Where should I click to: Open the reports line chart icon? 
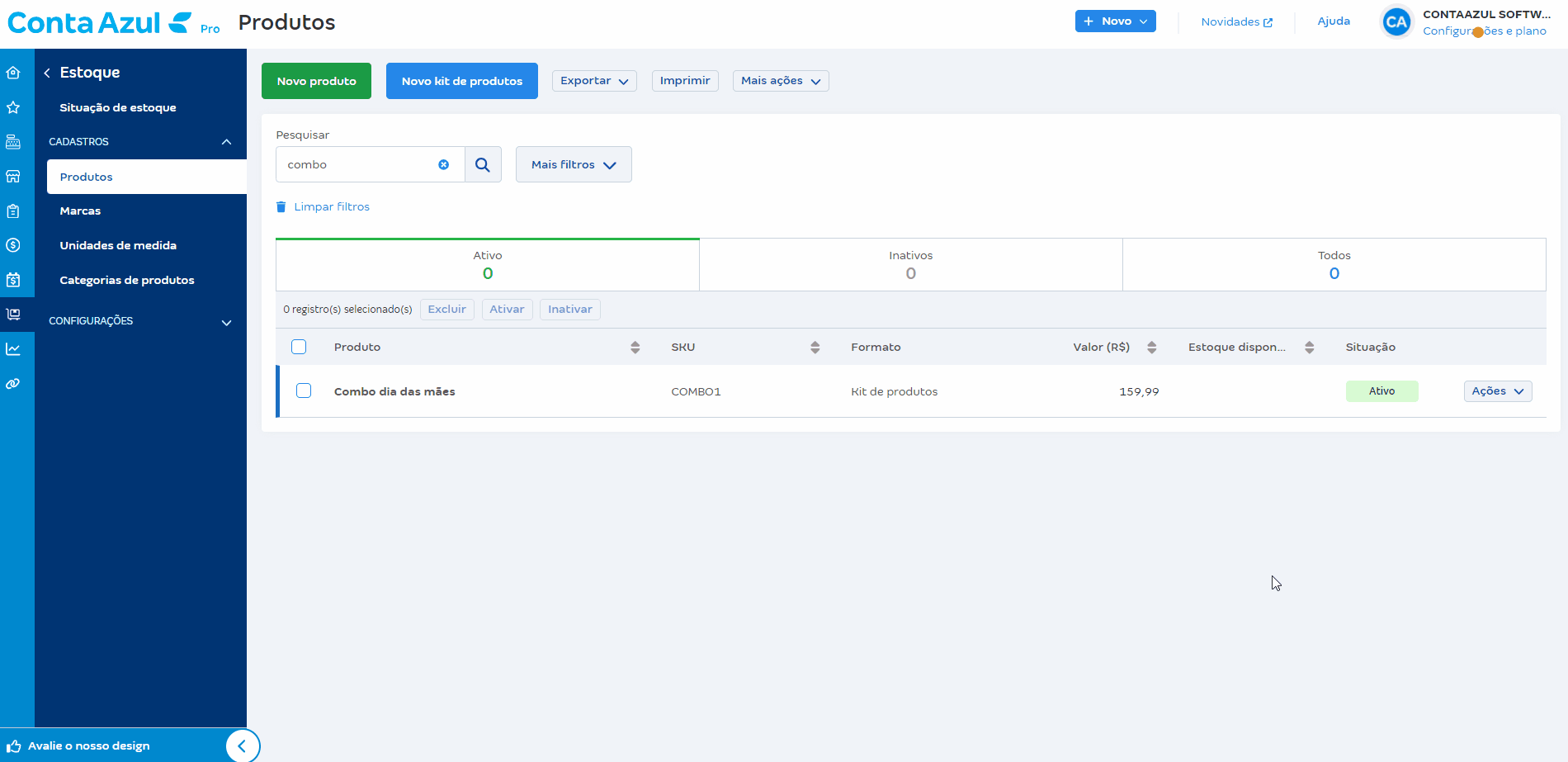coord(13,349)
